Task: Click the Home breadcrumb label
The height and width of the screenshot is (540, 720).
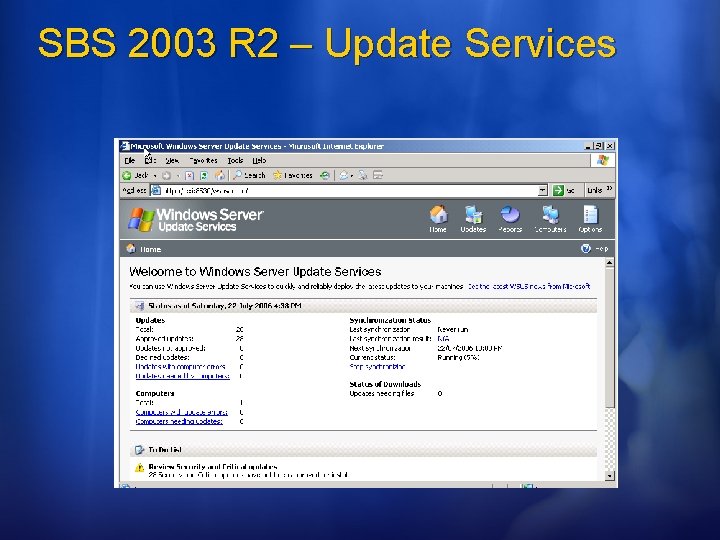Action: tap(150, 249)
